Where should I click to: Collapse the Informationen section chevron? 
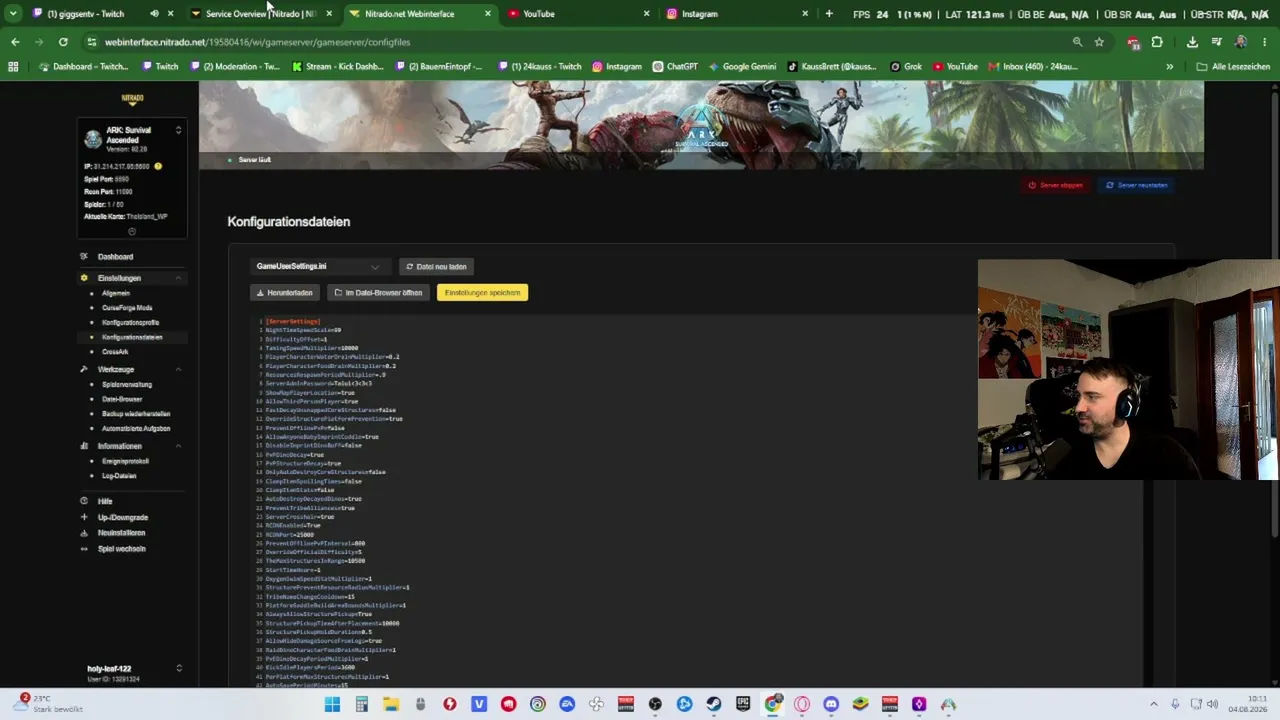(178, 446)
